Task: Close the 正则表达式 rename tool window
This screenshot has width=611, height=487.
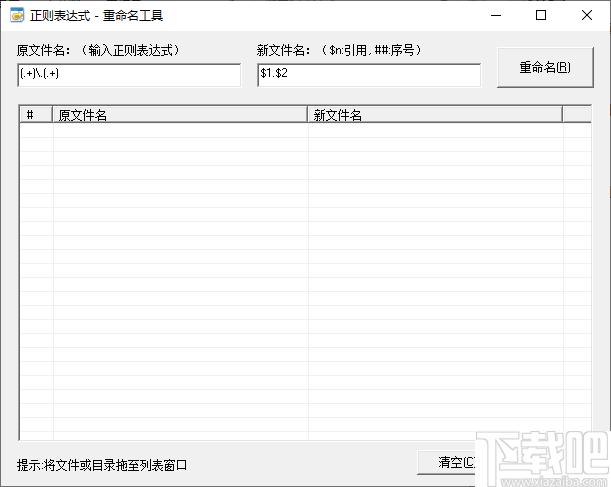Action: (587, 15)
